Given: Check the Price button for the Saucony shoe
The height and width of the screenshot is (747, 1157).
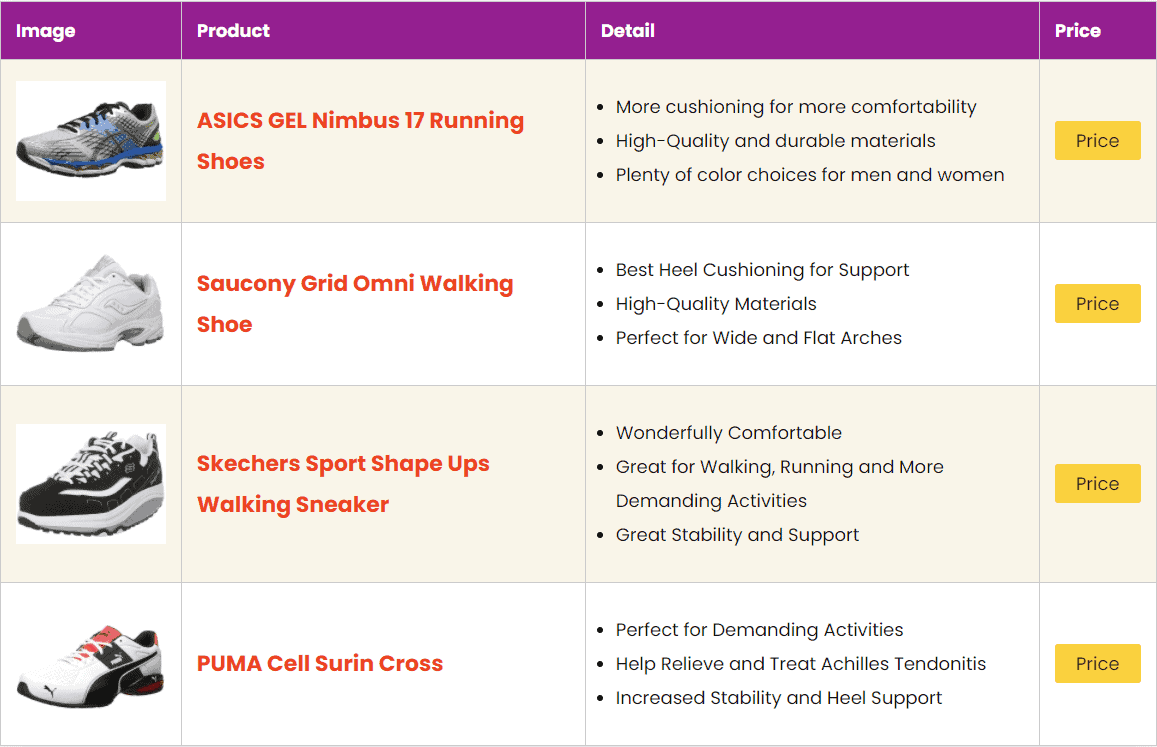Looking at the screenshot, I should coord(1097,303).
